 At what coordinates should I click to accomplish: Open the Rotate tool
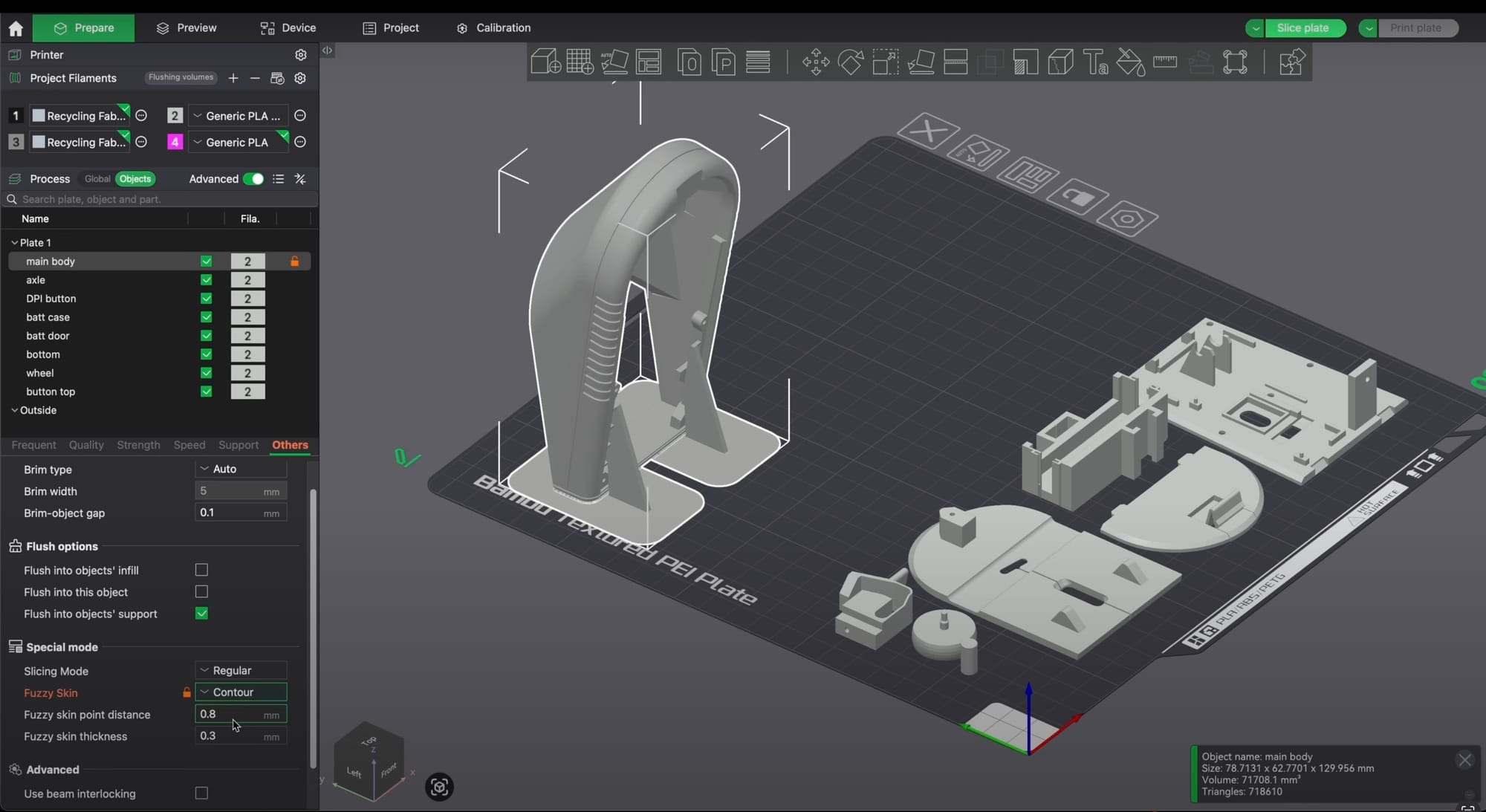coord(851,62)
